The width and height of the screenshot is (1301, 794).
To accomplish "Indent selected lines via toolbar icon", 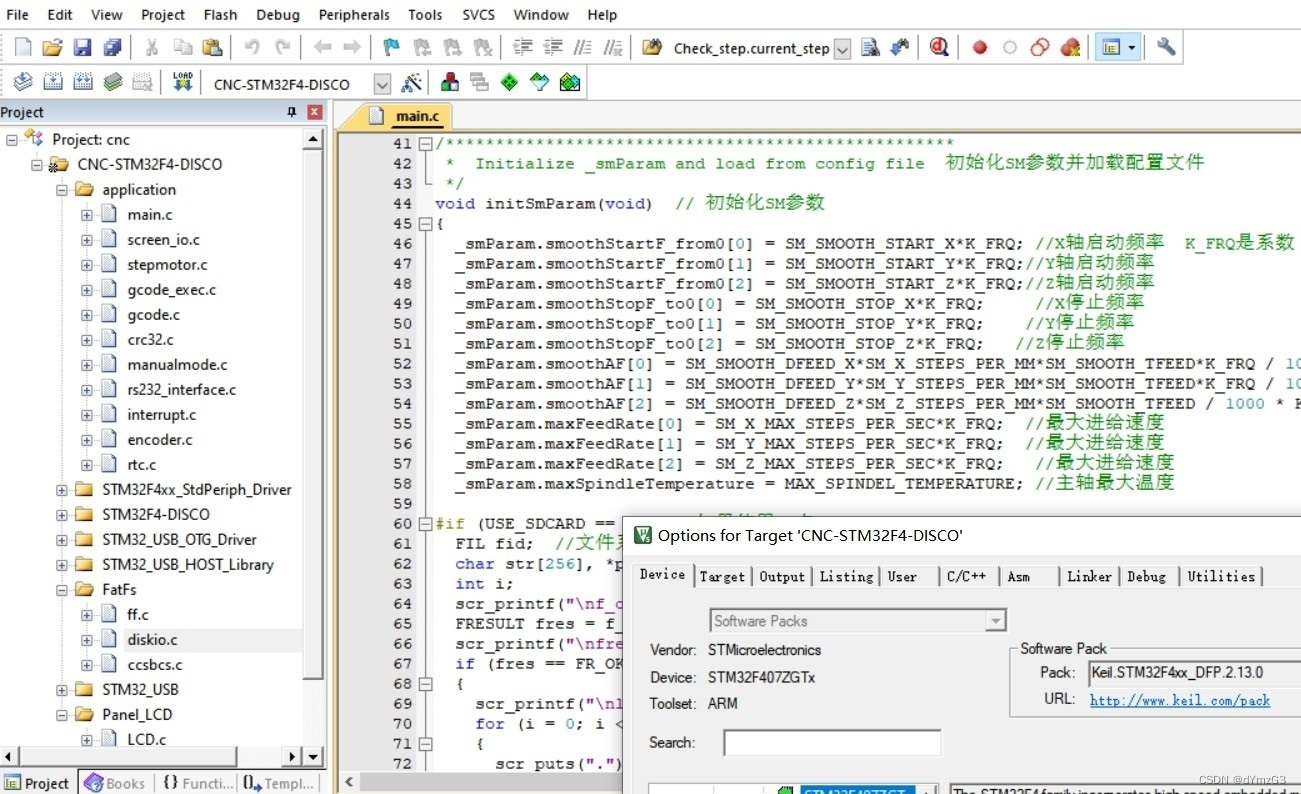I will [523, 47].
